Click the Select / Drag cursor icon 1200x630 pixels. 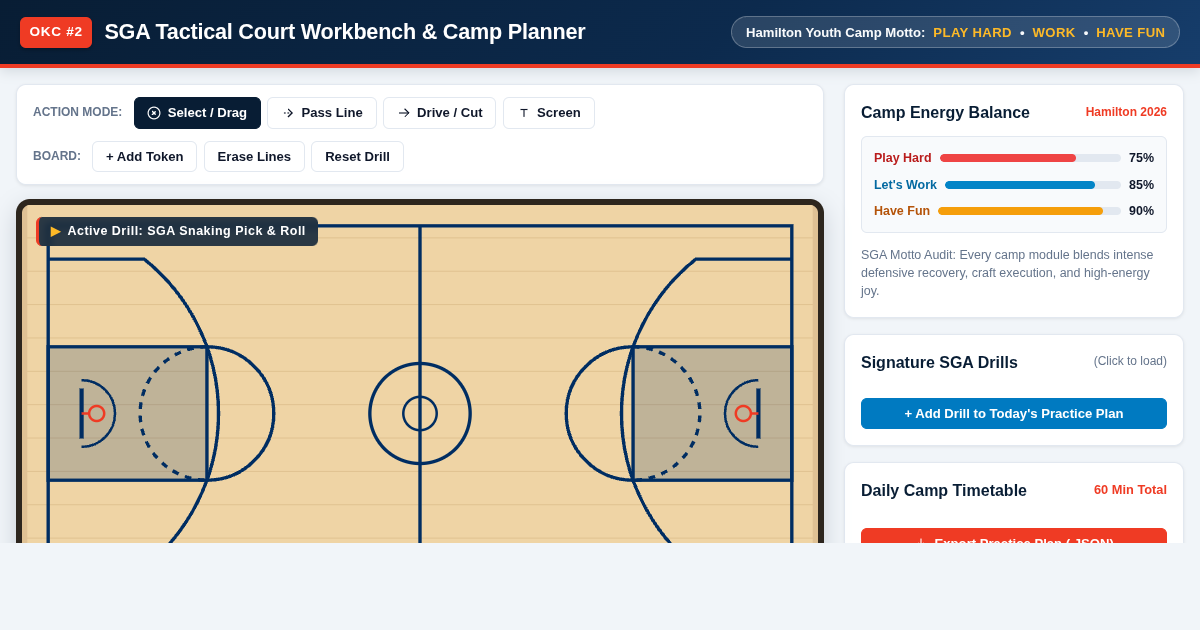154,113
